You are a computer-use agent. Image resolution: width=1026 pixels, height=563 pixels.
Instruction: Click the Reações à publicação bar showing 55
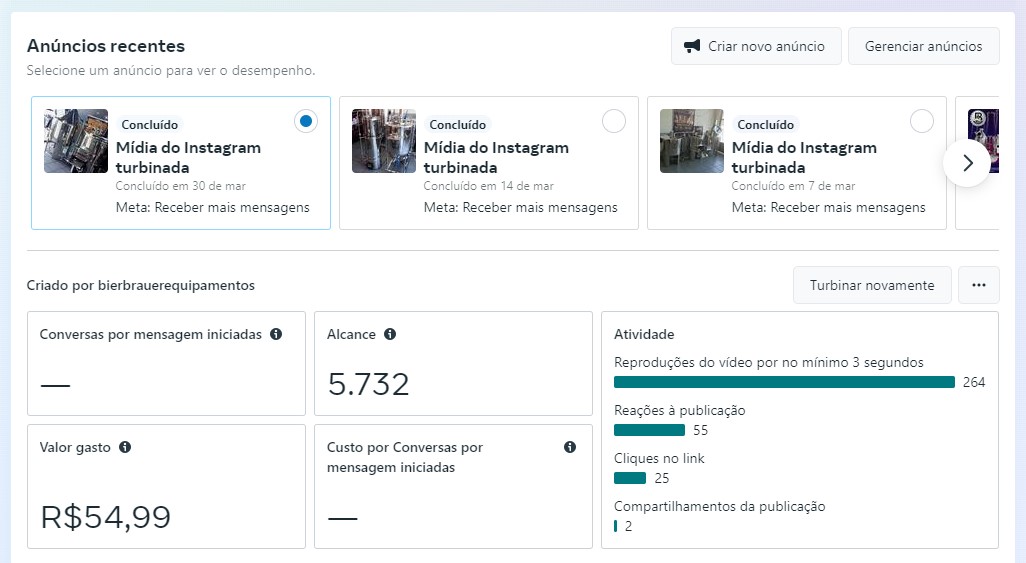[649, 430]
